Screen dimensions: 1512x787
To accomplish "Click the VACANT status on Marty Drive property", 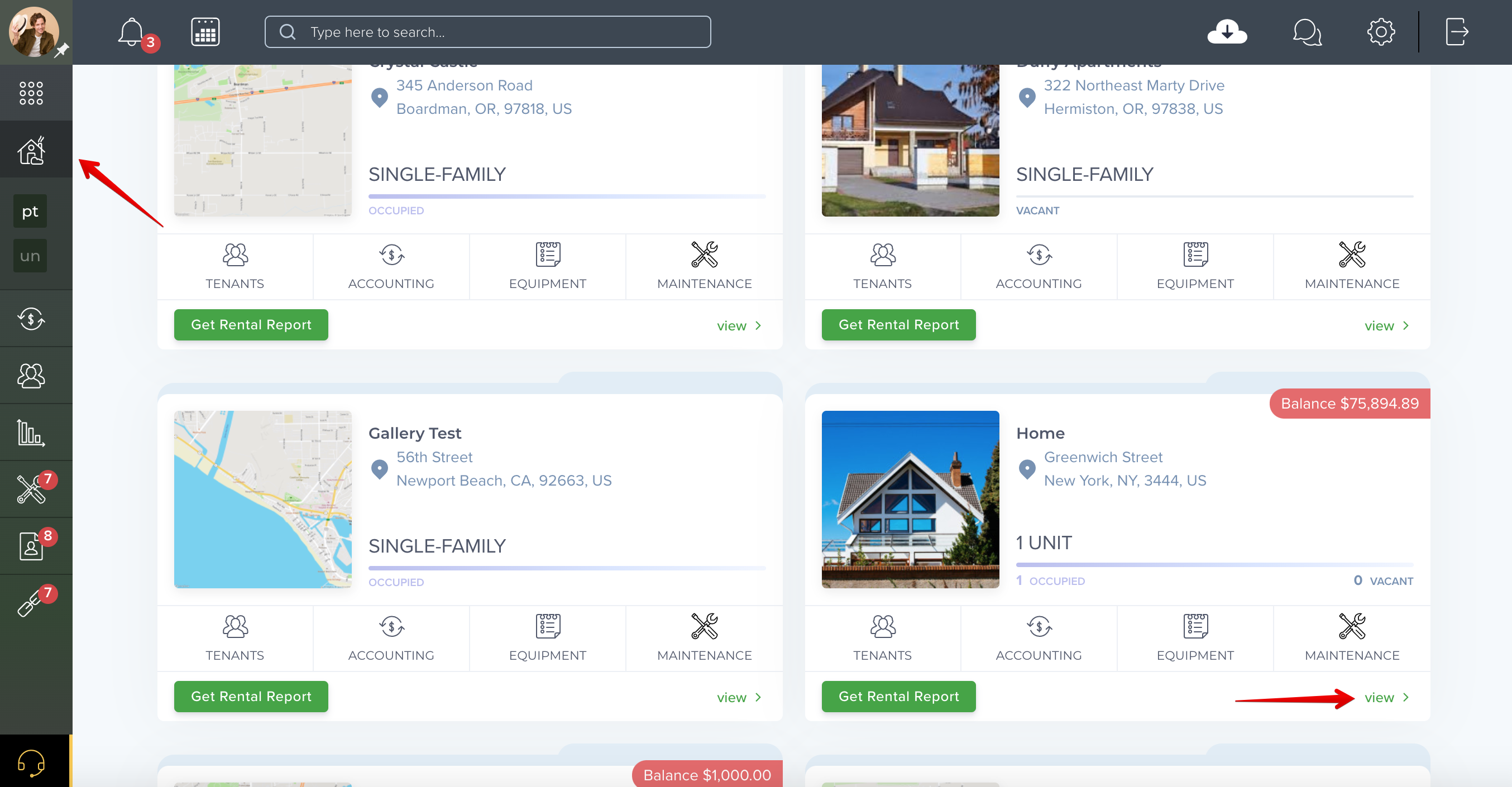I will tap(1037, 210).
